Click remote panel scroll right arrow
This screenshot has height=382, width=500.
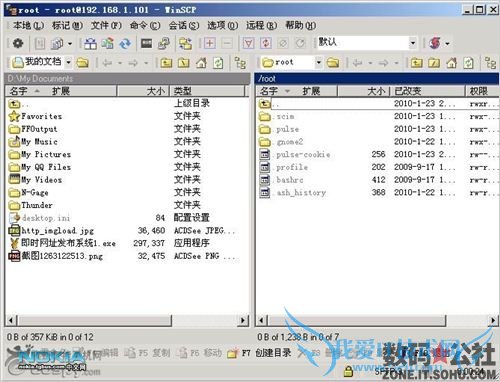point(493,320)
